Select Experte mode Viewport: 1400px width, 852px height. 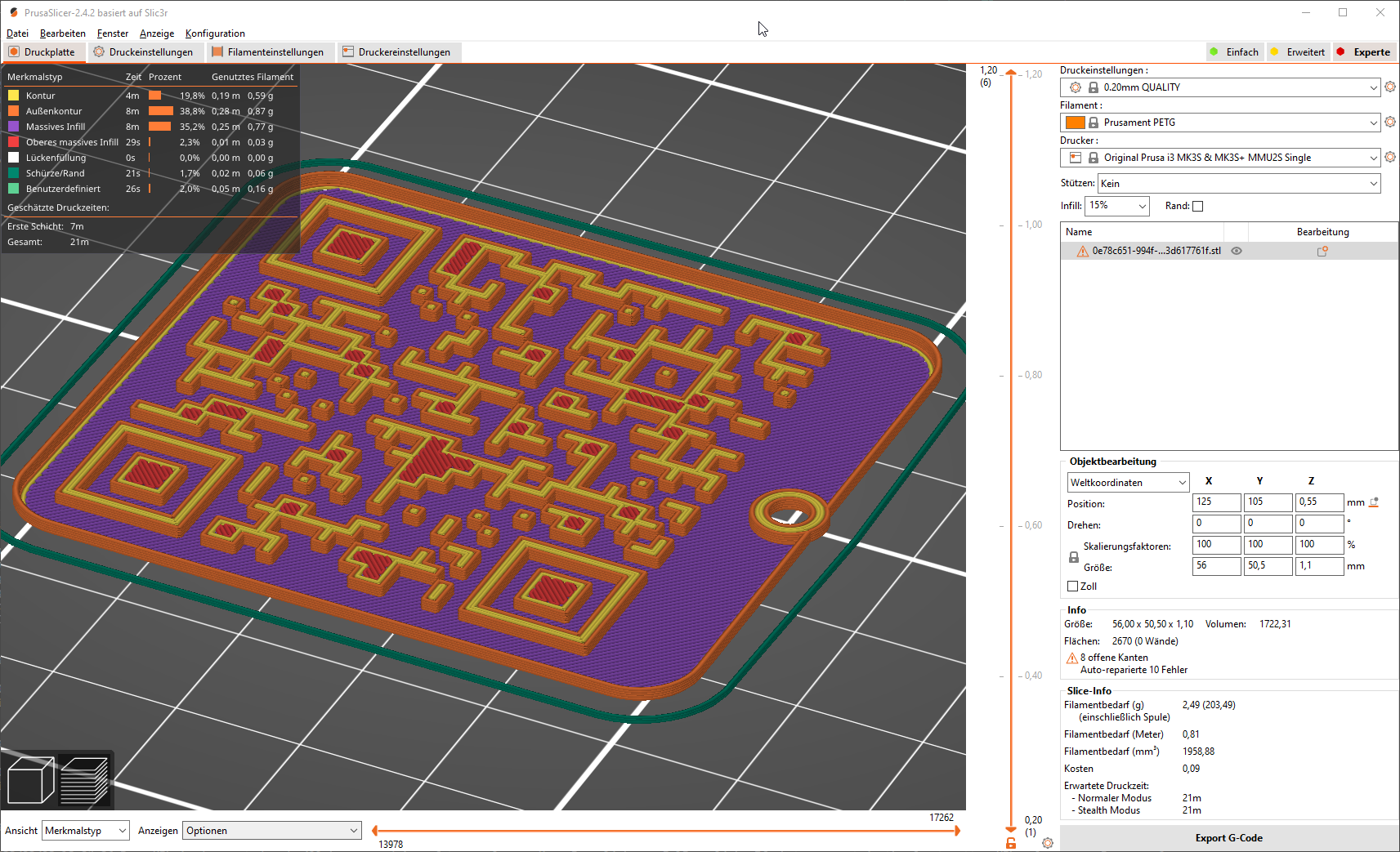click(1363, 52)
